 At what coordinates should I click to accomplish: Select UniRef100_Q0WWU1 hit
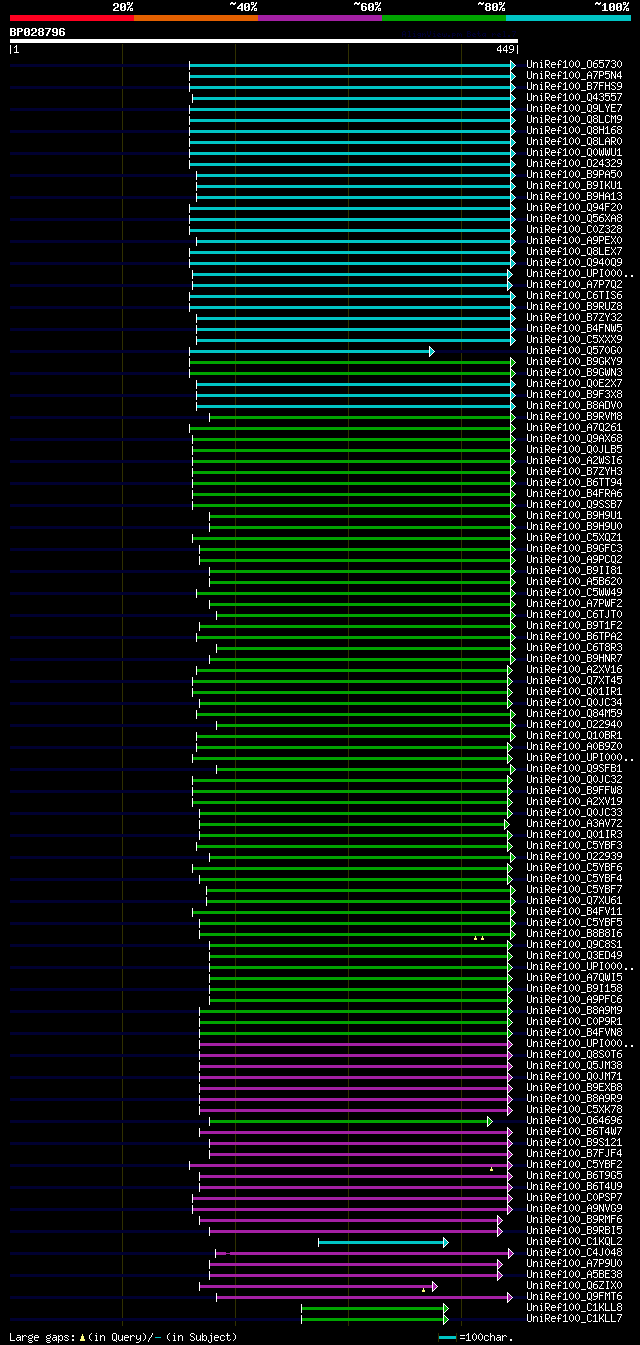[575, 152]
